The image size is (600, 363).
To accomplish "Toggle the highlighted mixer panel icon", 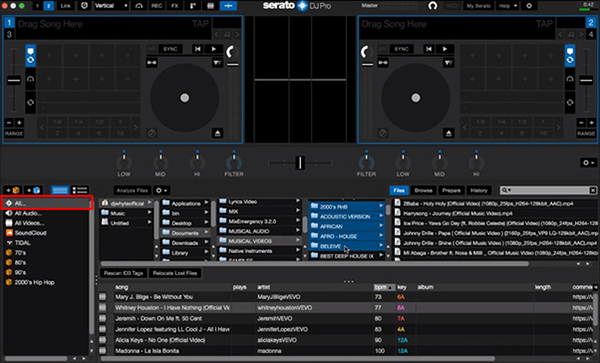I will (228, 6).
